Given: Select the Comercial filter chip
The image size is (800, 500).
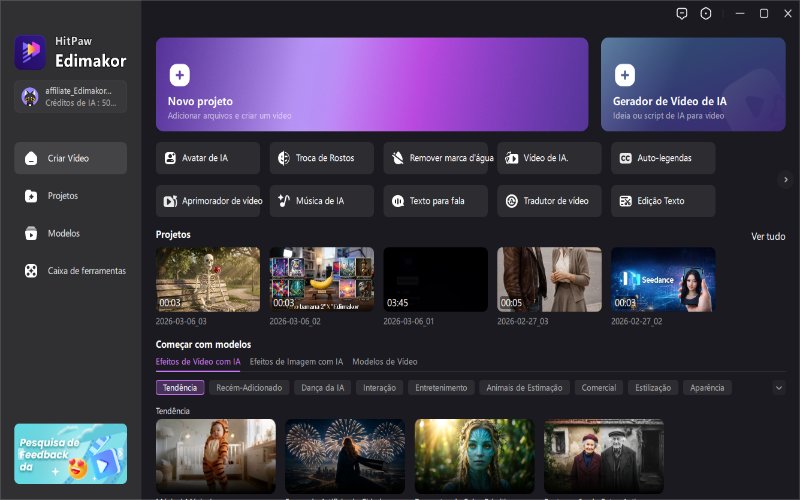Looking at the screenshot, I should (599, 388).
